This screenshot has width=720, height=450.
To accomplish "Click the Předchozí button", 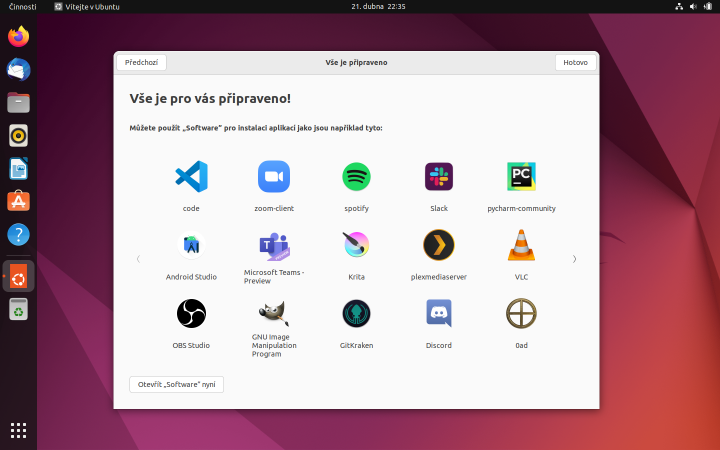I will (x=141, y=62).
